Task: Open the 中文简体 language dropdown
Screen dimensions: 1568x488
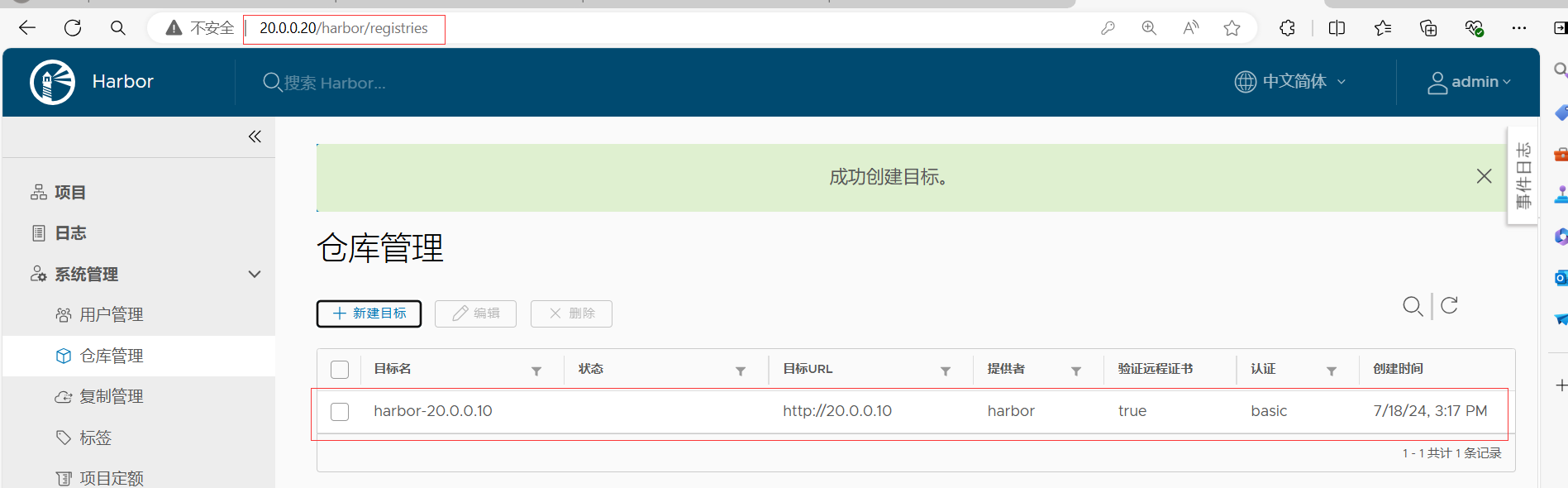Action: point(1290,82)
